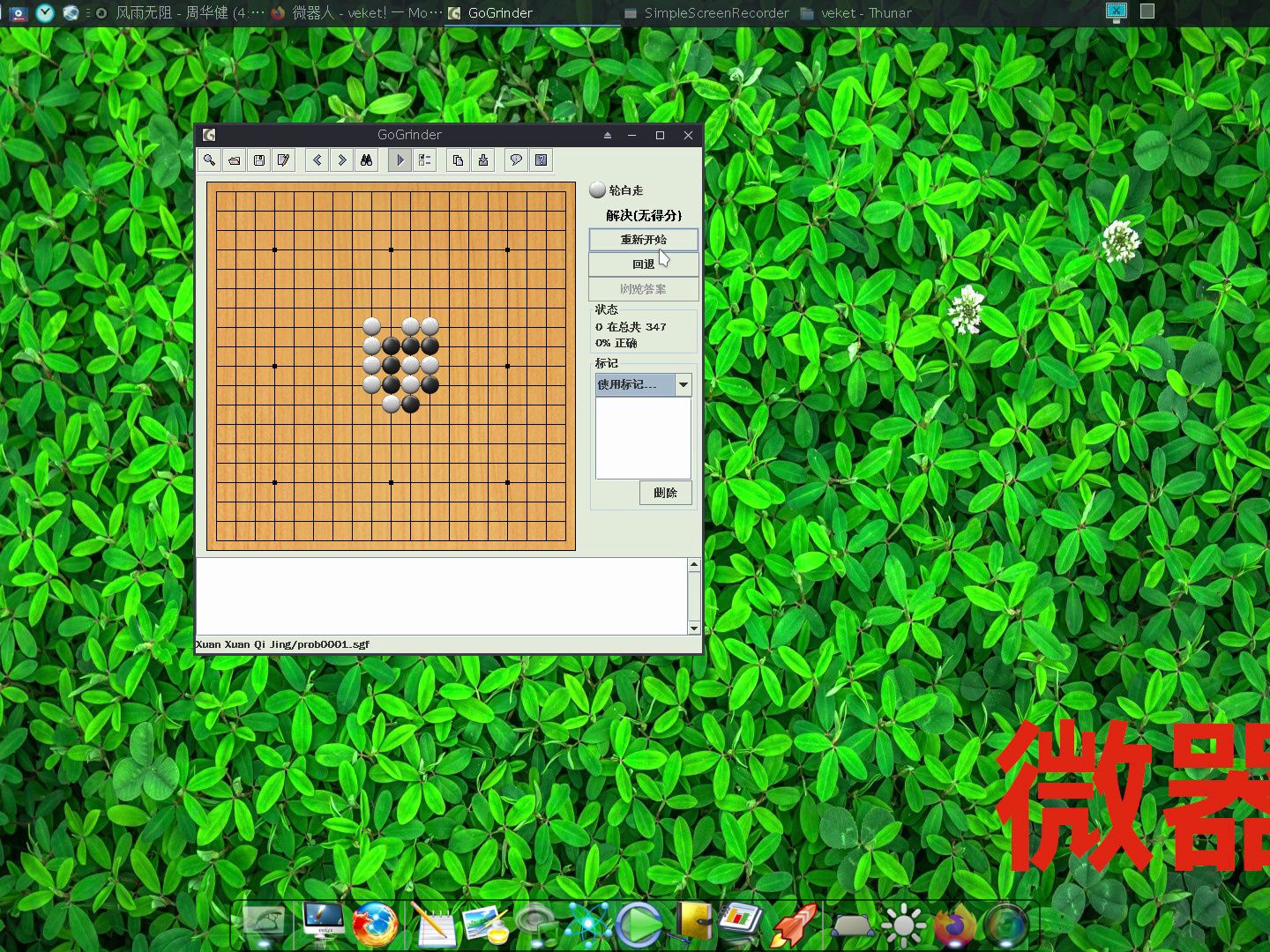Click the '0 在总共 347' status text

click(631, 327)
